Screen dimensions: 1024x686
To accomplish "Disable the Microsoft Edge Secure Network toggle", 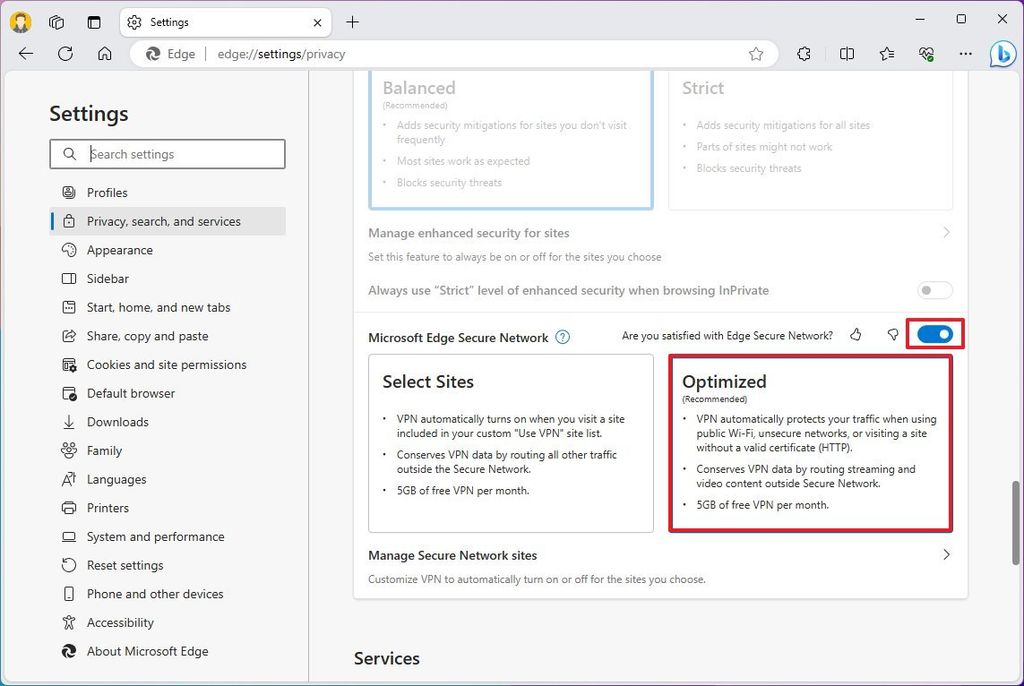I will [x=934, y=334].
